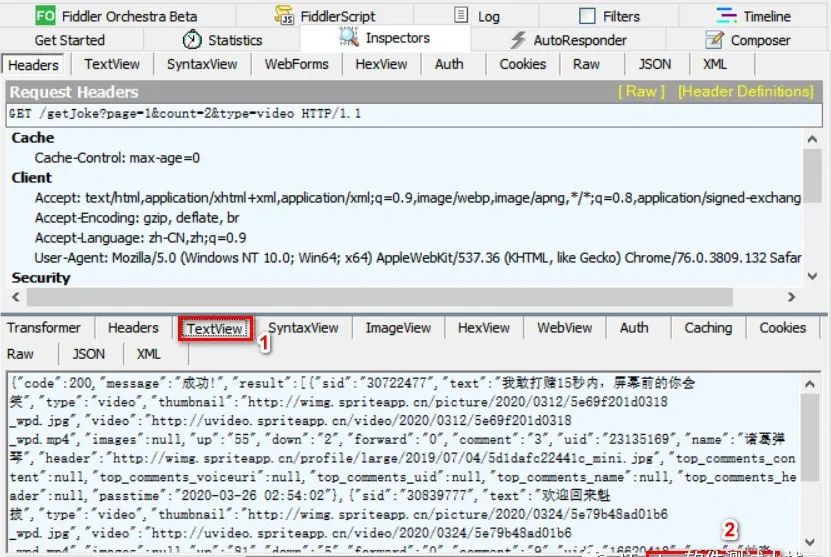Select response TextView tab
The height and width of the screenshot is (557, 831).
215,329
